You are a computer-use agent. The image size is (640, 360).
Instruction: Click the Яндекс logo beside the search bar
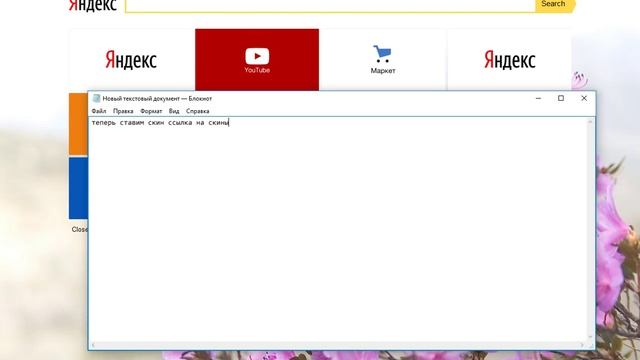(x=93, y=5)
